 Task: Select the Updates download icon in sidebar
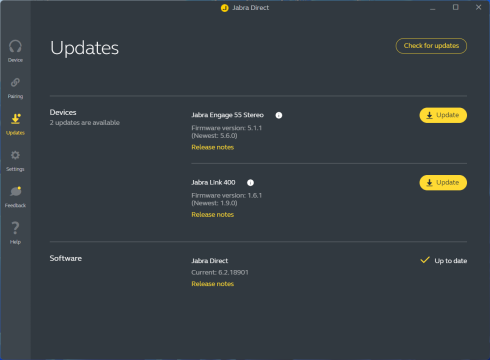tap(15, 119)
